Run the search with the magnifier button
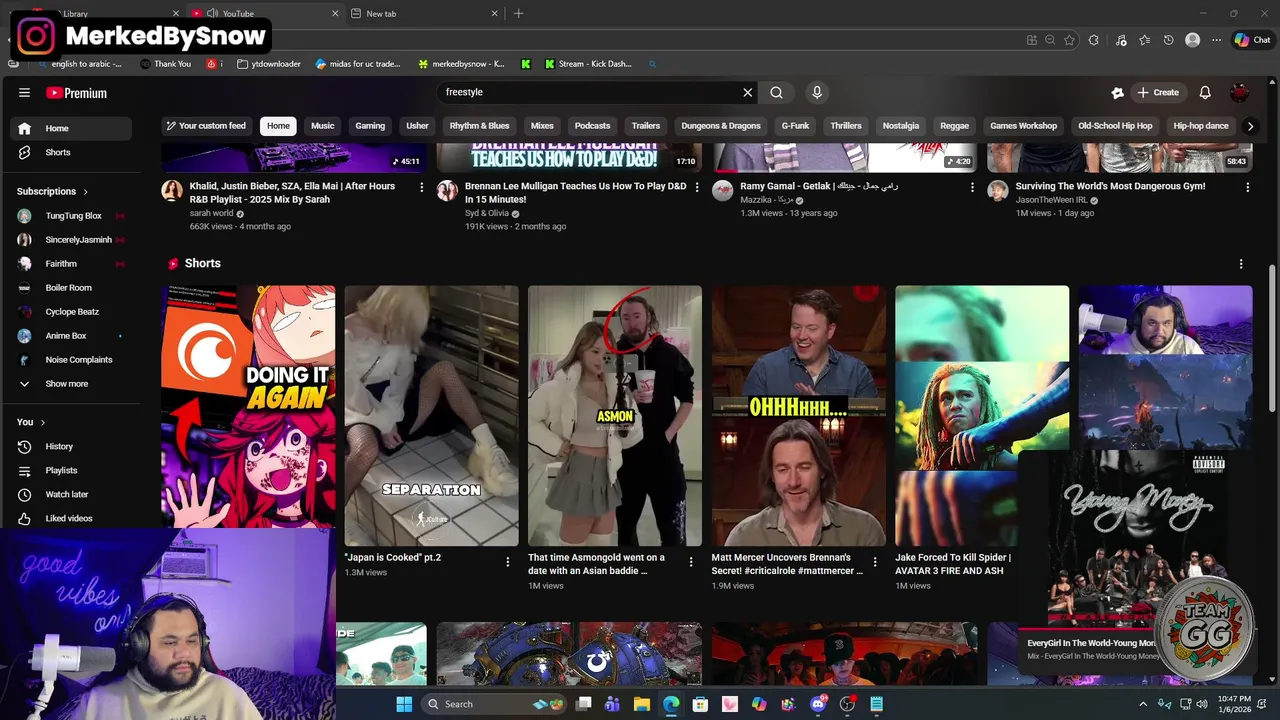Image resolution: width=1280 pixels, height=720 pixels. [776, 92]
